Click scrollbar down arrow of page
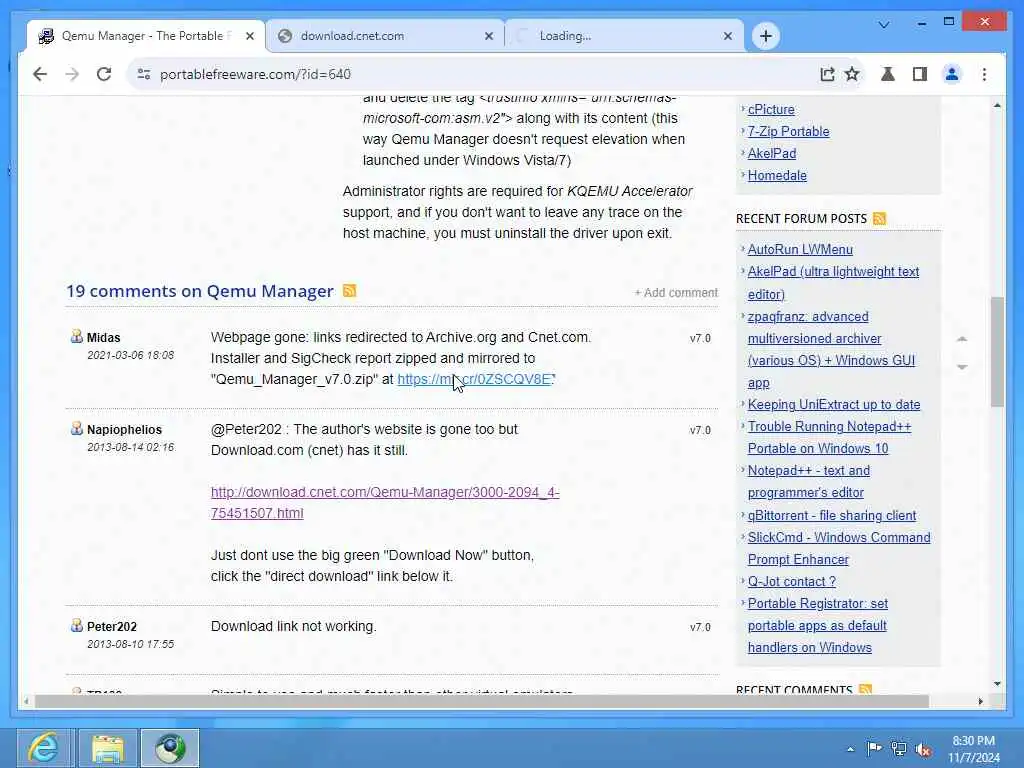Image resolution: width=1024 pixels, height=768 pixels. [997, 684]
